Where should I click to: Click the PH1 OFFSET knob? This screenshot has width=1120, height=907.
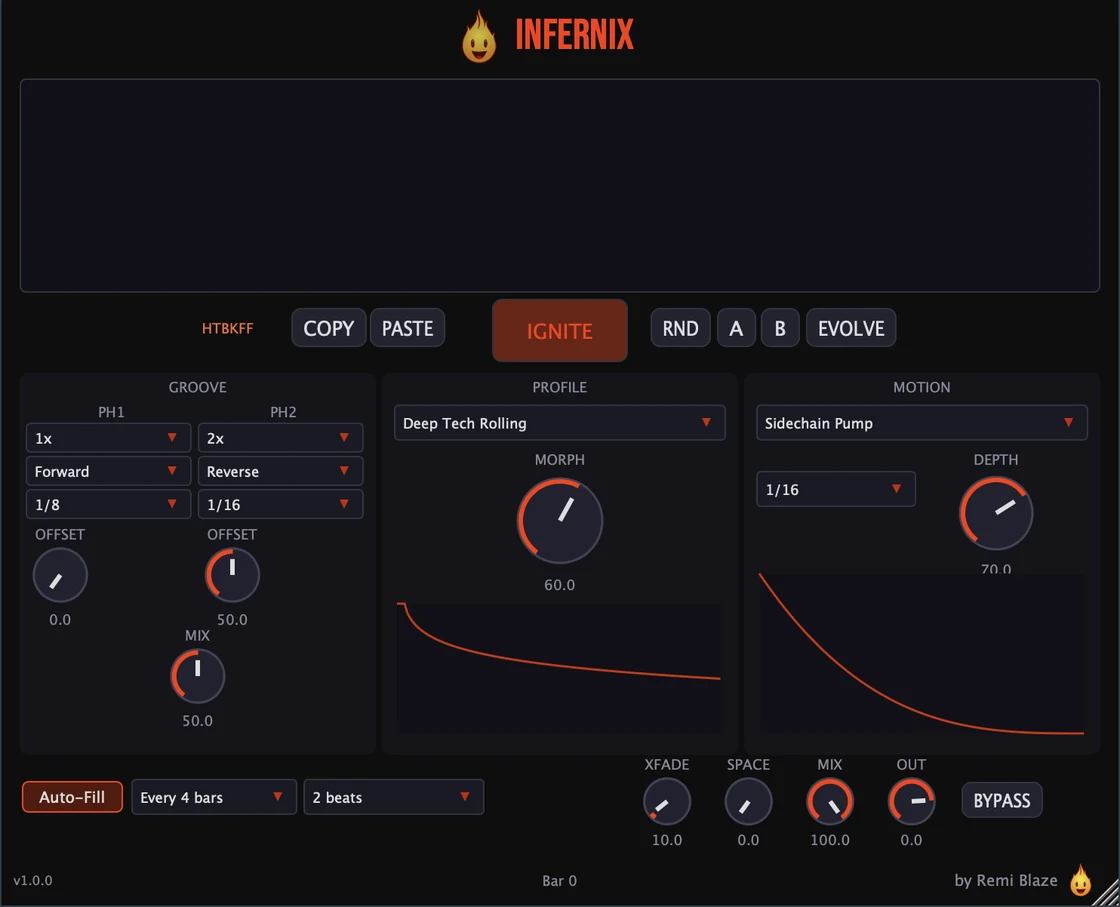click(60, 576)
